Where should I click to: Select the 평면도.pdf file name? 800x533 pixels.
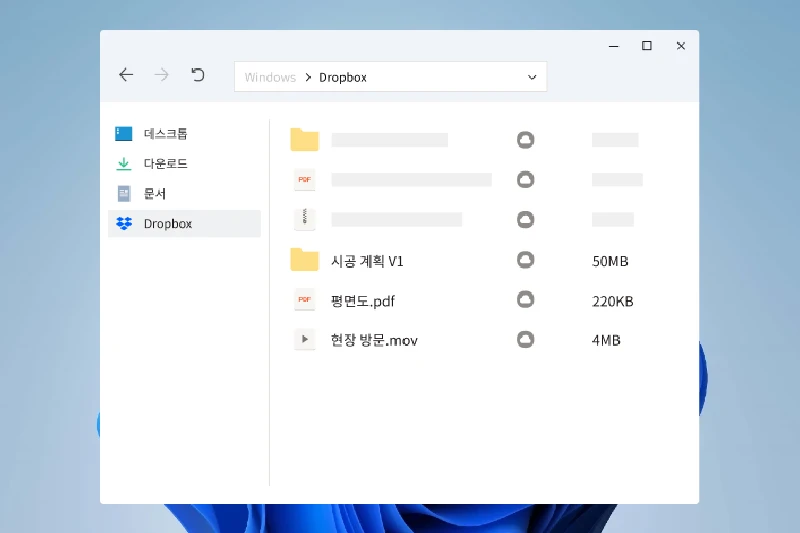[x=362, y=301]
